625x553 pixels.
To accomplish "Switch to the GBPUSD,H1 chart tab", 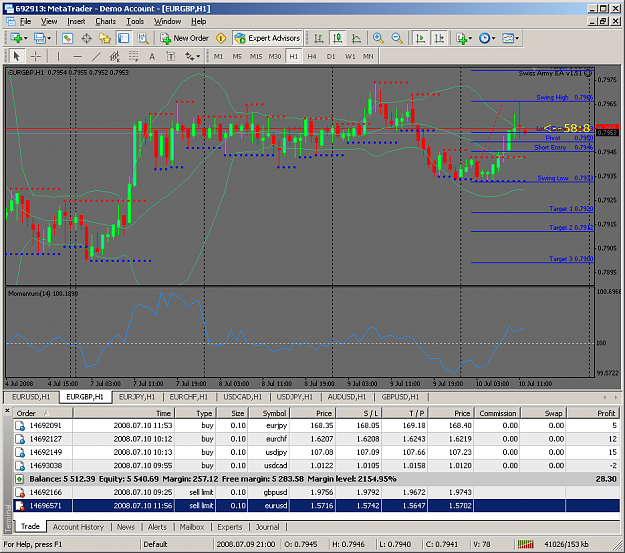I will [x=400, y=397].
